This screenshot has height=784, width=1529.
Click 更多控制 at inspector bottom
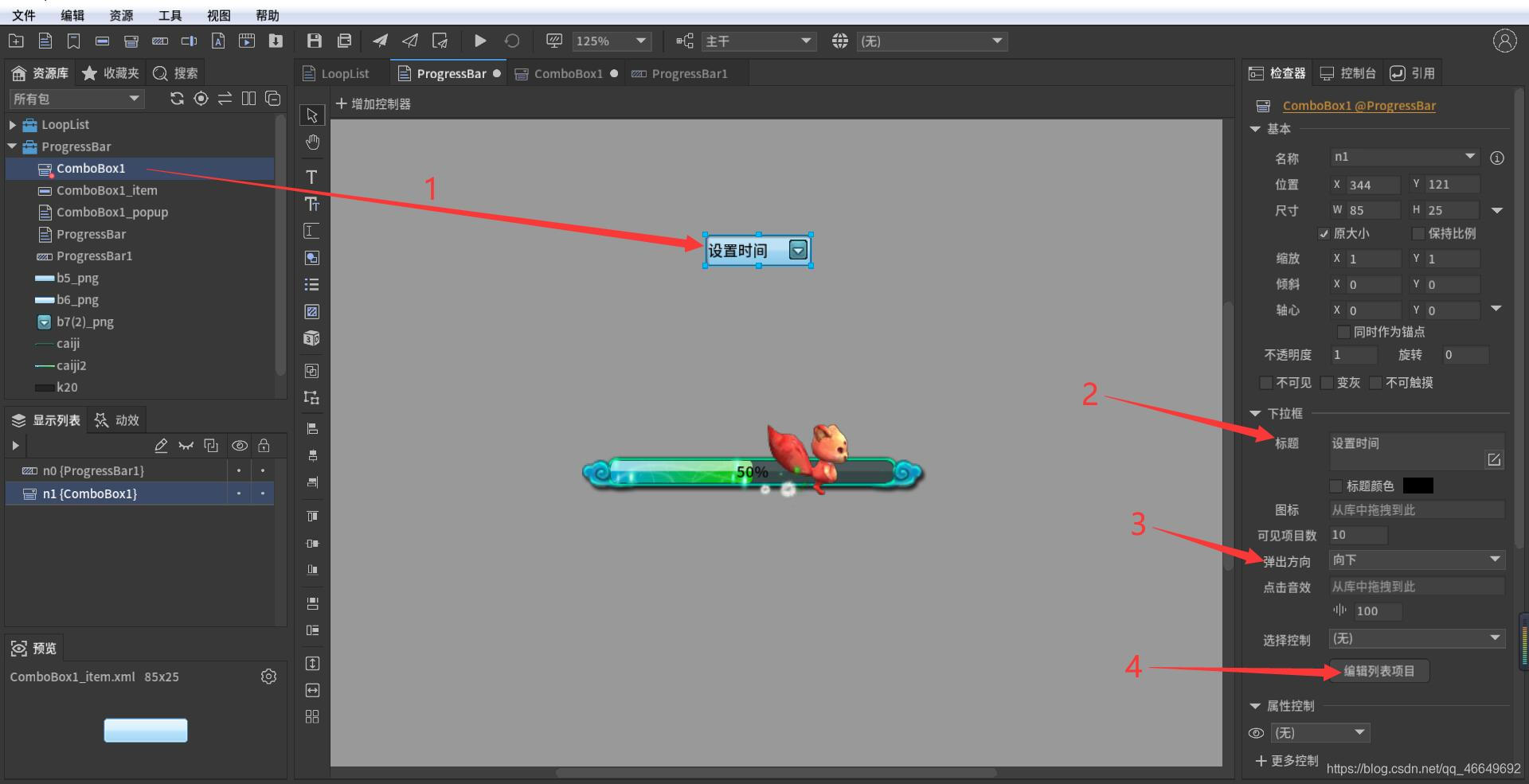1287,761
